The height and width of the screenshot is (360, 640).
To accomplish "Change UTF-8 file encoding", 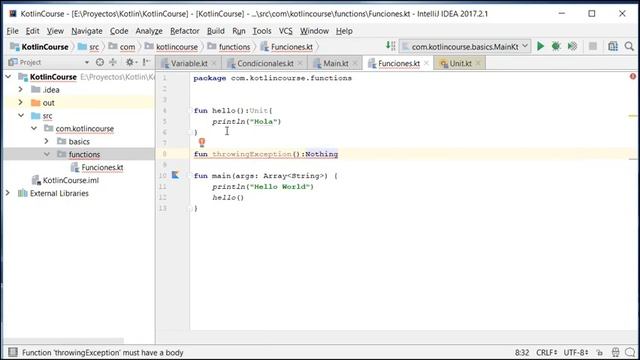I will [x=576, y=352].
